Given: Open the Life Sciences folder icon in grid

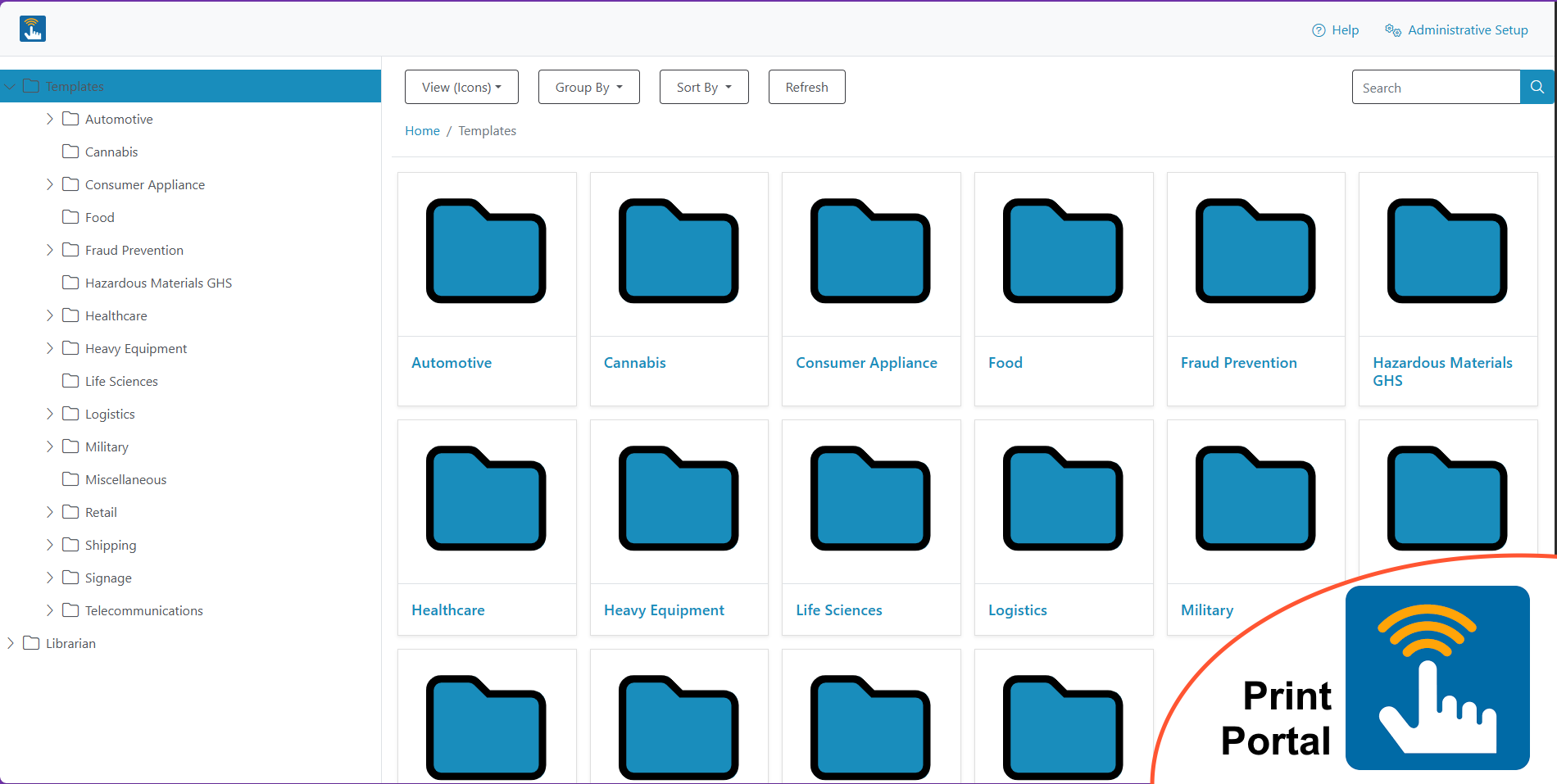Looking at the screenshot, I should 870,498.
